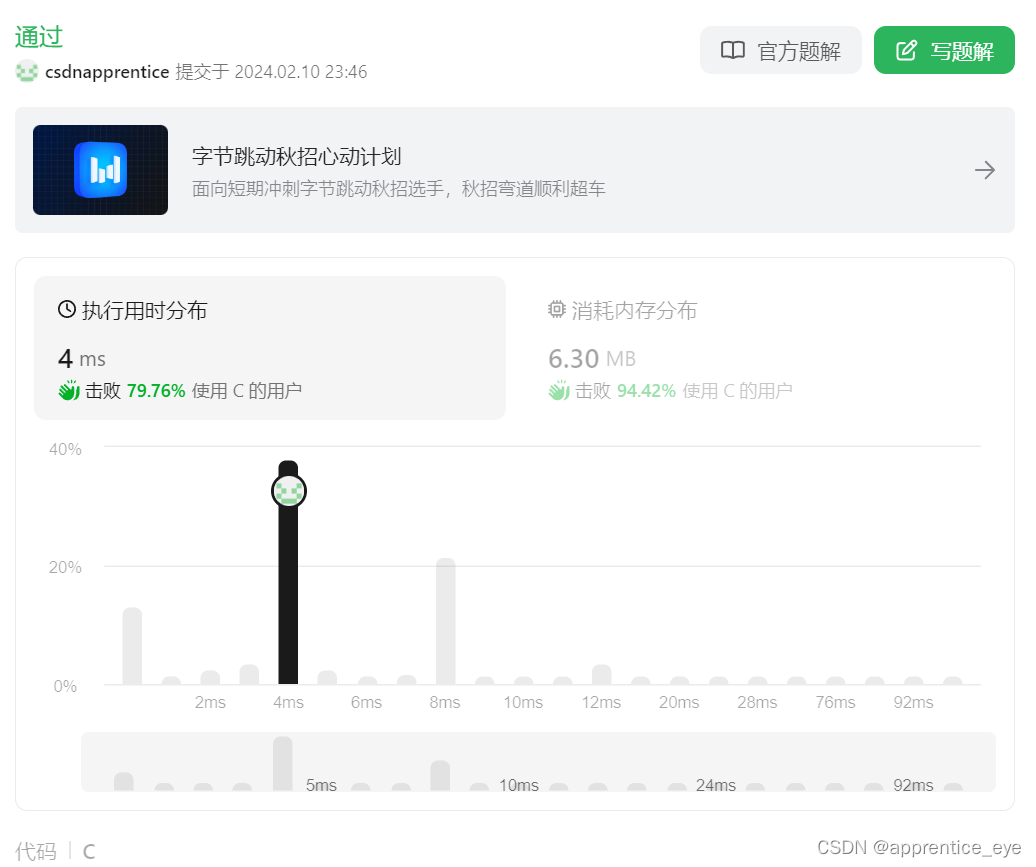The width and height of the screenshot is (1036, 867).
Task: Open the 官方题解 official solution button
Action: [x=780, y=50]
